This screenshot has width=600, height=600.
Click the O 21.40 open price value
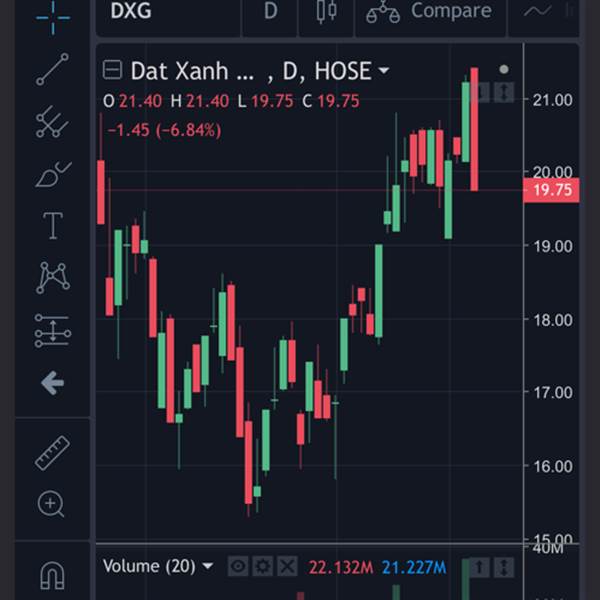(132, 101)
